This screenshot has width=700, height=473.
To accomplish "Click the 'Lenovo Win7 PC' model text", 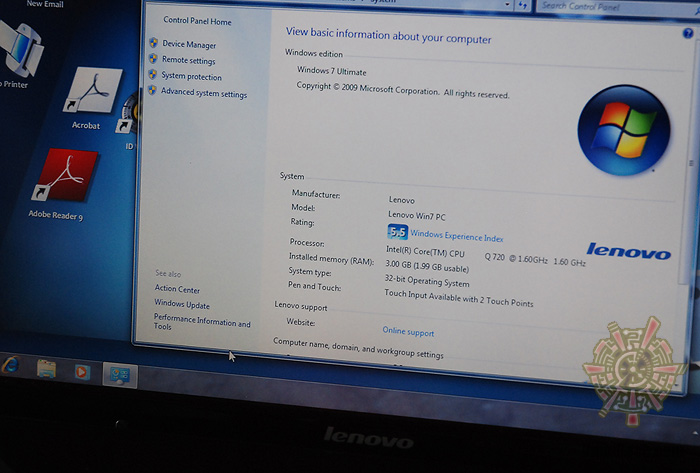I will tap(417, 216).
